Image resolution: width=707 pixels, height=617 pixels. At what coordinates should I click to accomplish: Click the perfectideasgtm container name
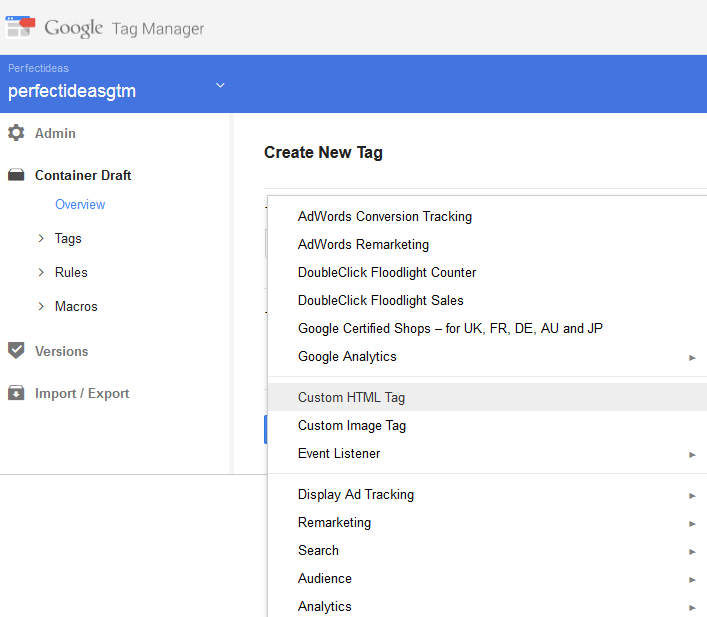click(72, 91)
